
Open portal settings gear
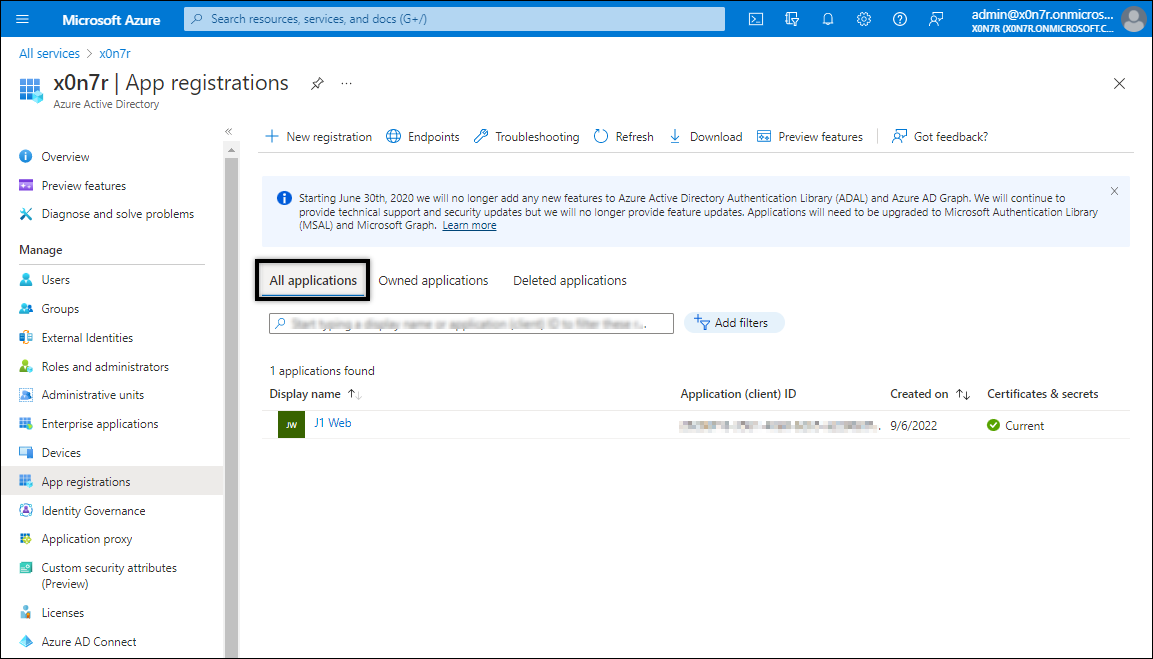864,19
